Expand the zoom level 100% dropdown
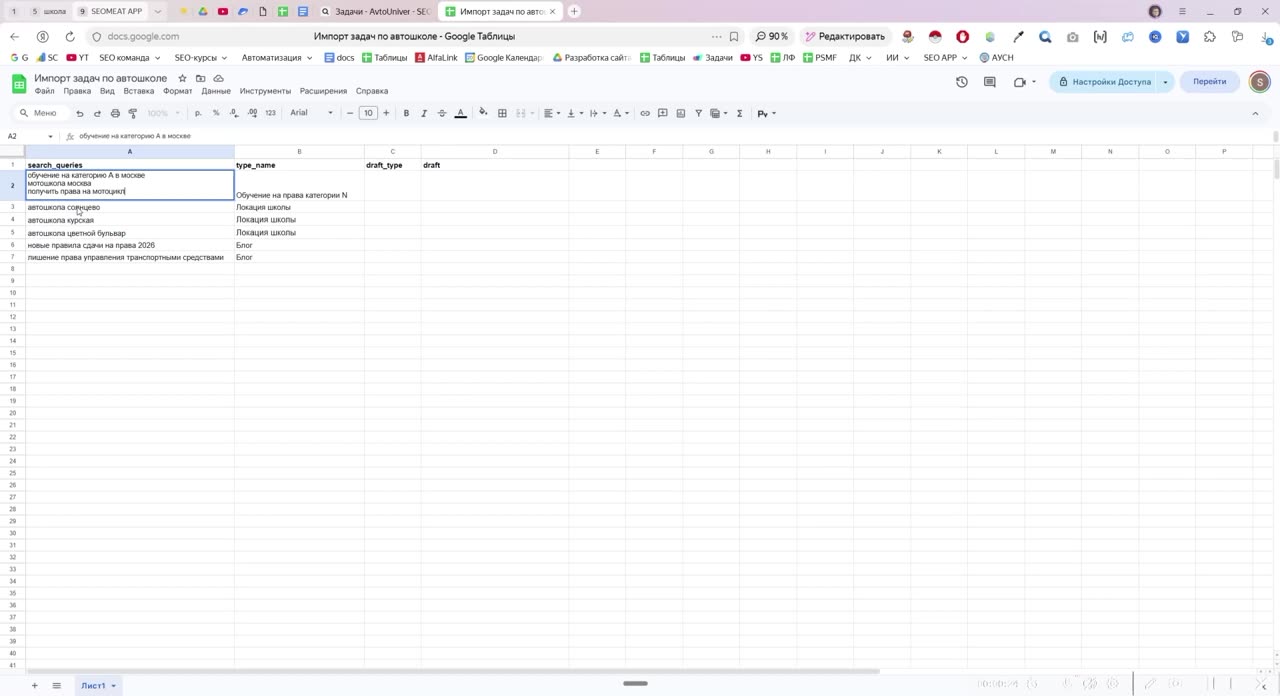The height and width of the screenshot is (696, 1280). (x=164, y=113)
